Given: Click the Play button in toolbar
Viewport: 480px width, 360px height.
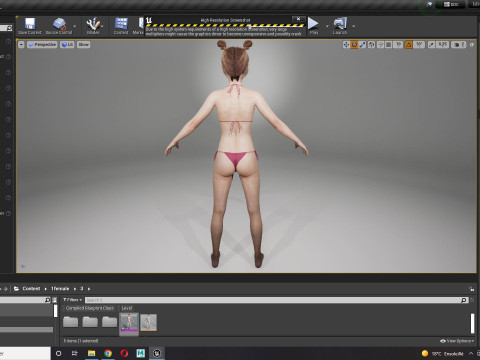Looking at the screenshot, I should [x=313, y=26].
